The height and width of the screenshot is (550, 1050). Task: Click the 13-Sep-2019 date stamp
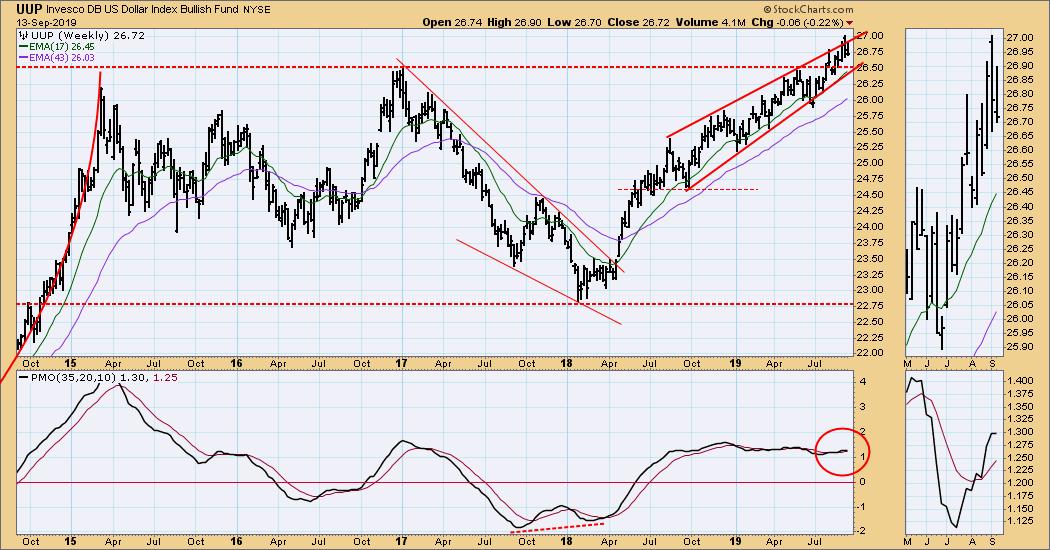click(47, 22)
